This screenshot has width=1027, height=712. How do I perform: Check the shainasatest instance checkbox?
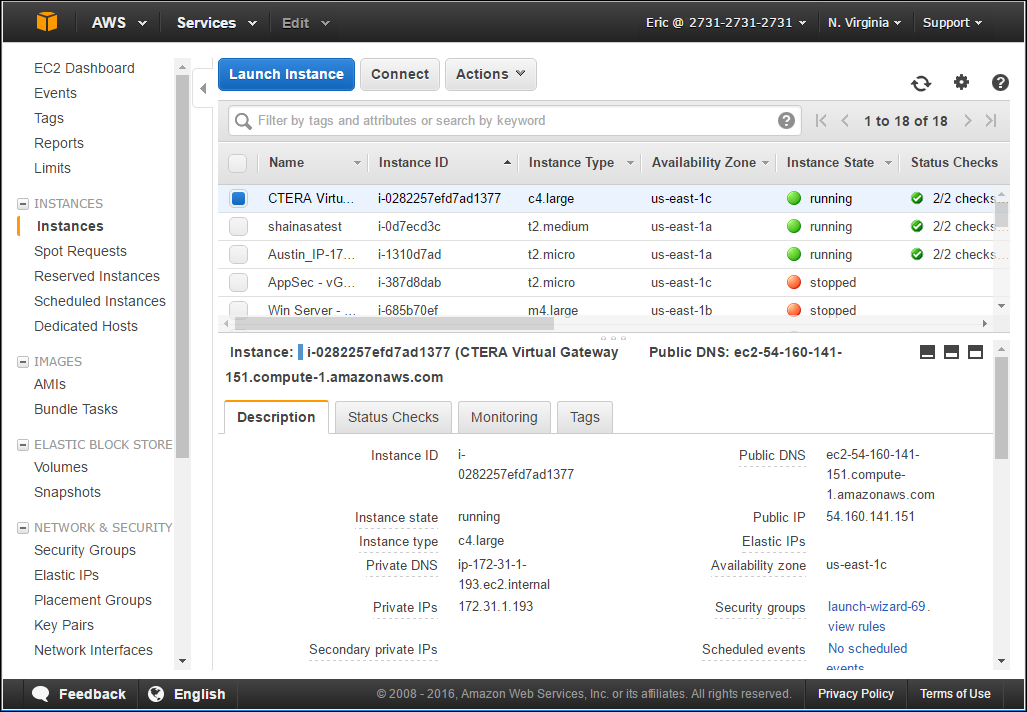coord(238,227)
